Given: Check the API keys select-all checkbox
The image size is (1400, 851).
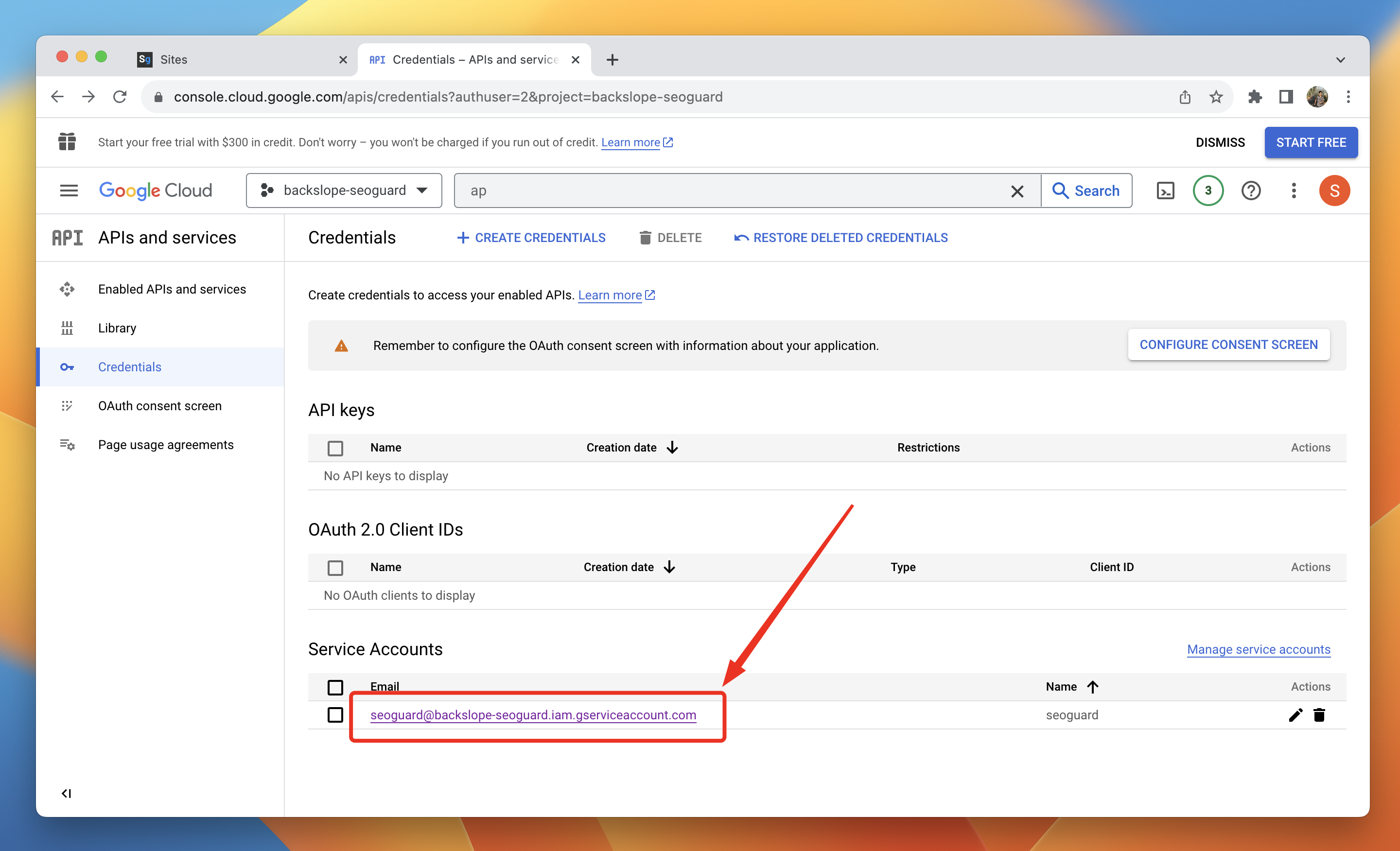Looking at the screenshot, I should 335,448.
